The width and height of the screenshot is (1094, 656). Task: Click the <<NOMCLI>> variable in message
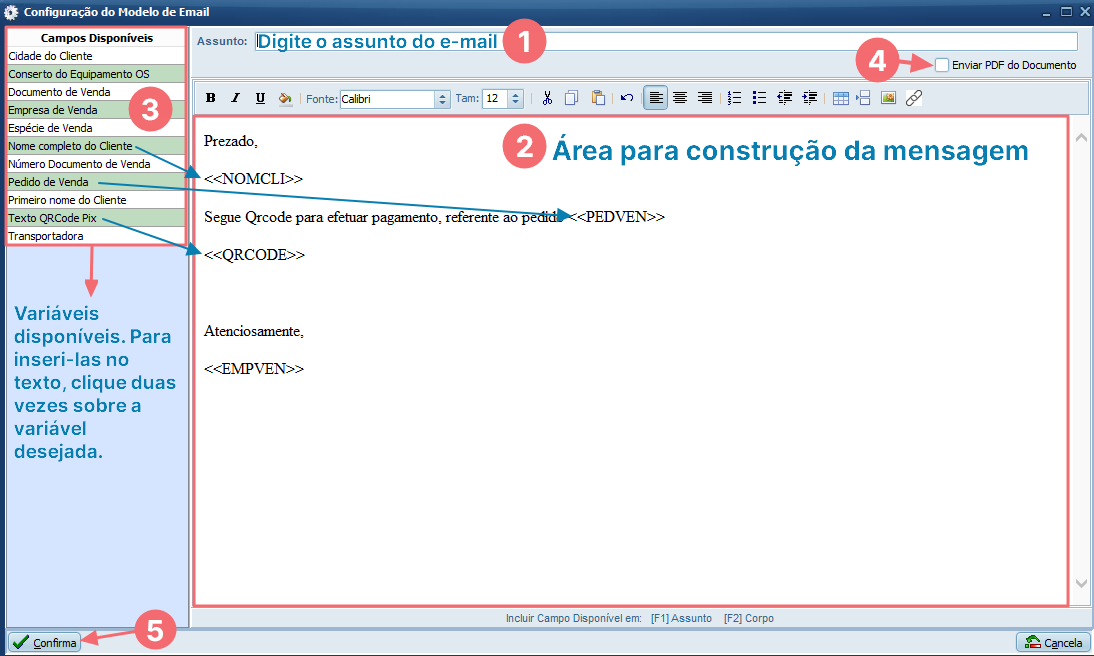pyautogui.click(x=253, y=179)
